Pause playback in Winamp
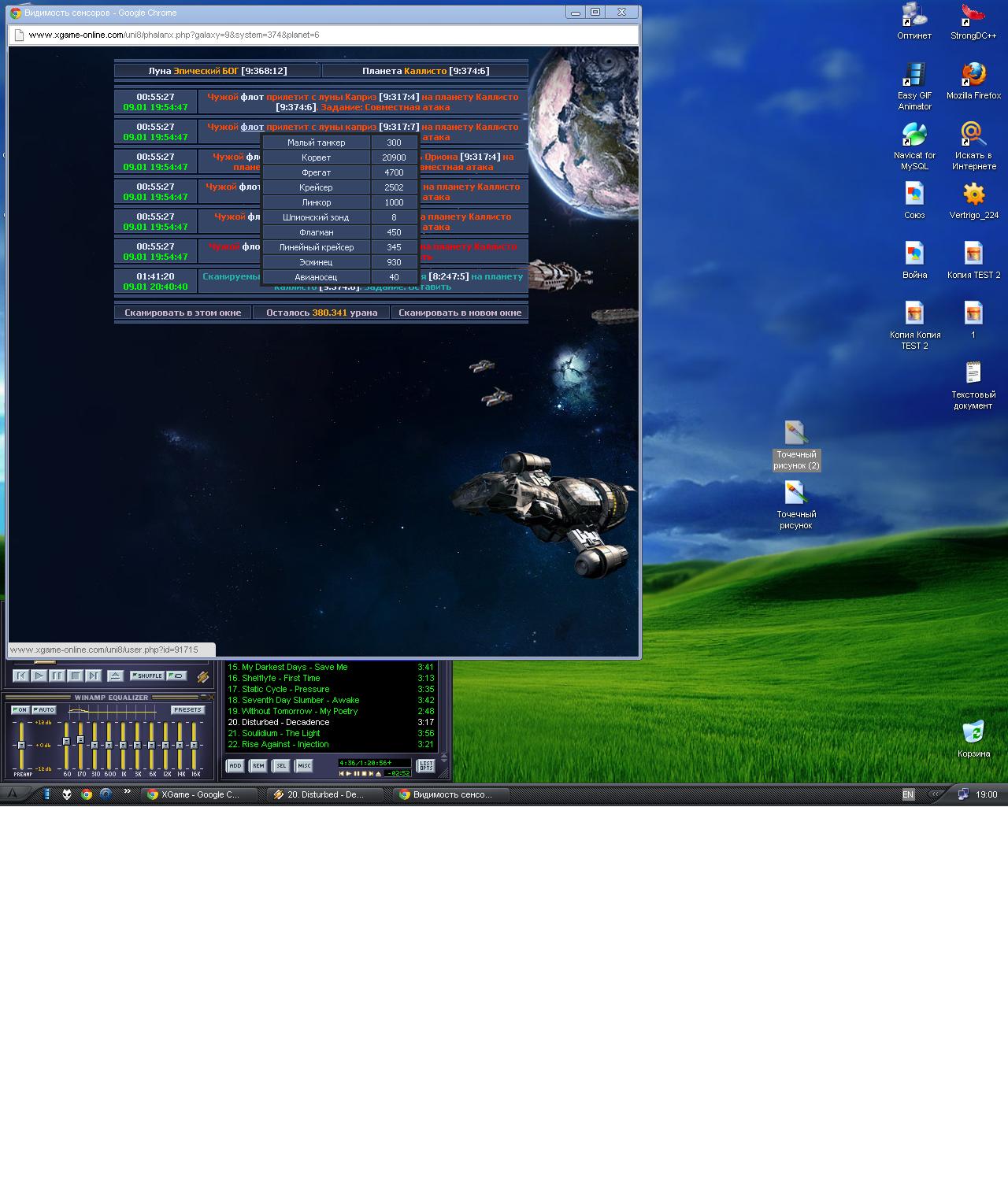This screenshot has height=1181, width=1008. [x=57, y=676]
